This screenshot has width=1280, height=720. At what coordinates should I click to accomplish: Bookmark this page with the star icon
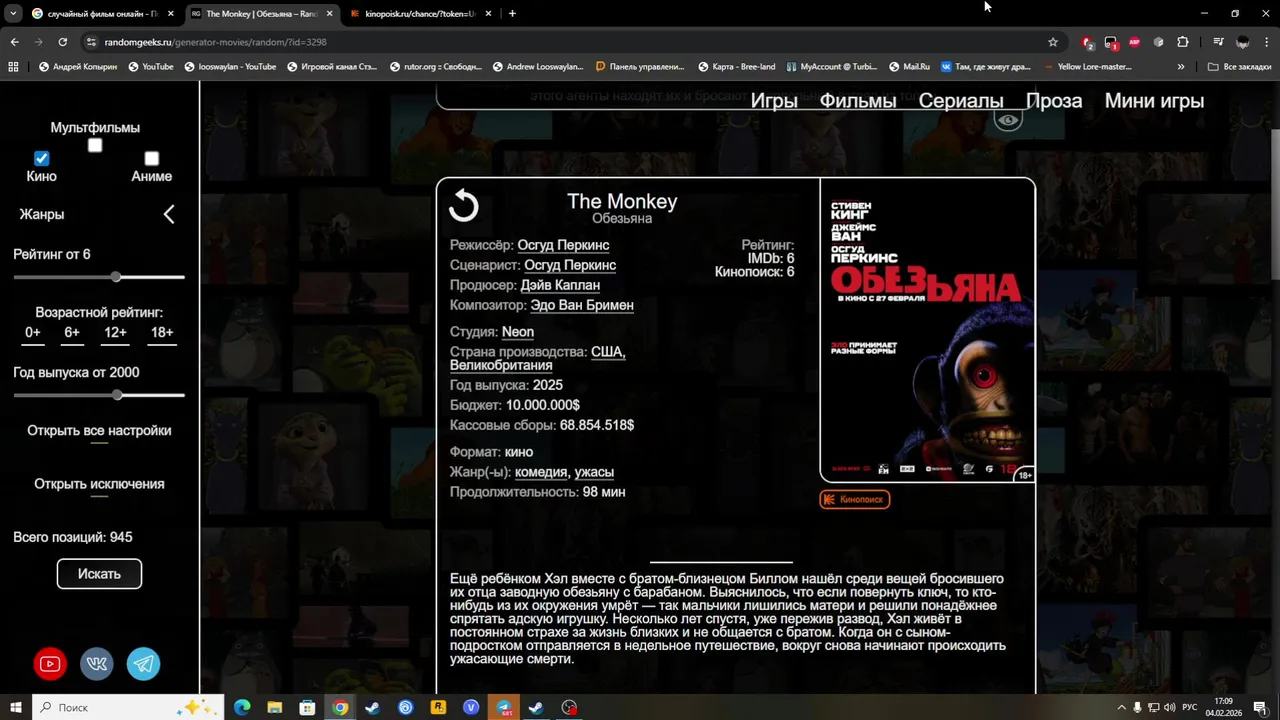1053,42
